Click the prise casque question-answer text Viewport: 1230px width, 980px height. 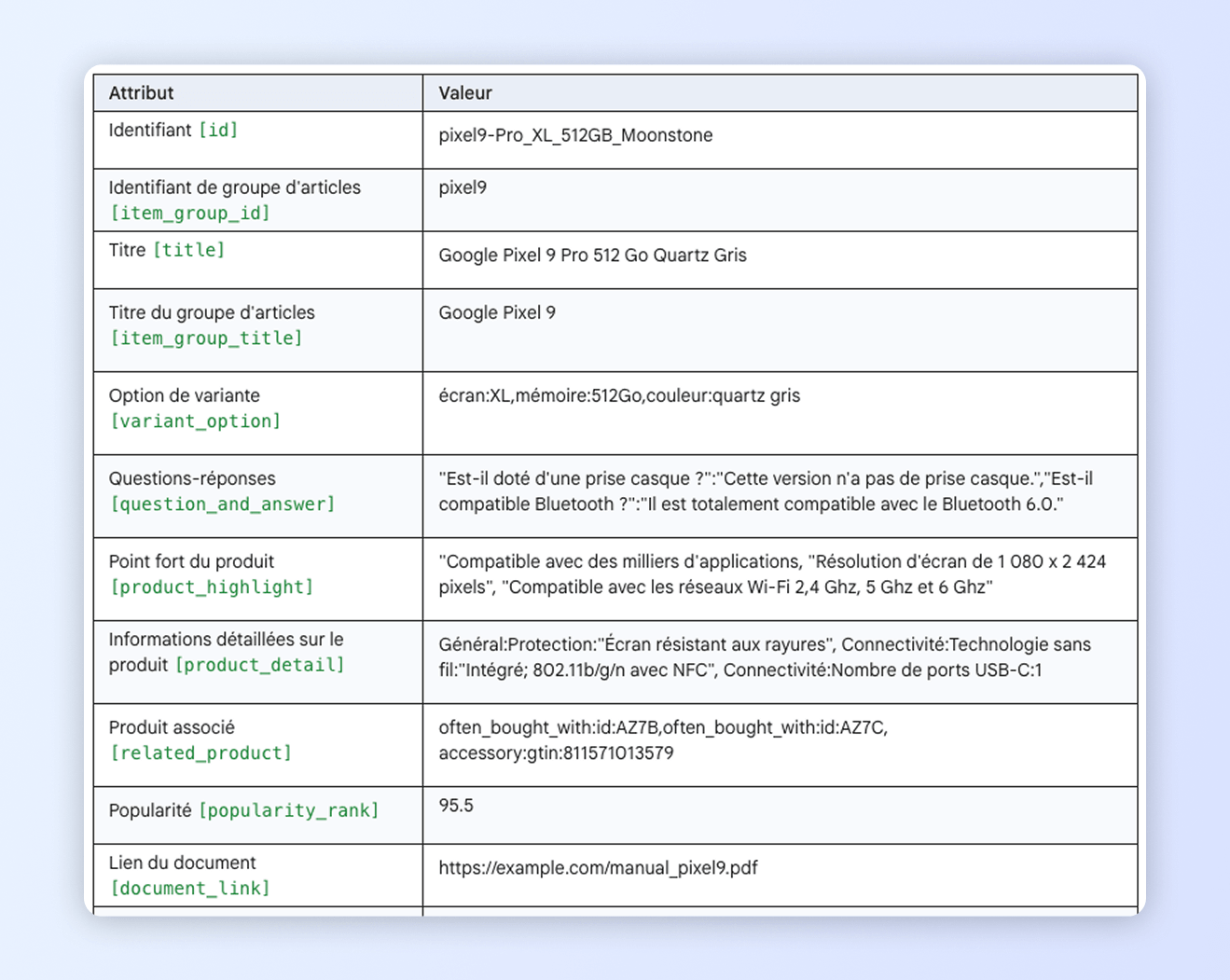[766, 491]
